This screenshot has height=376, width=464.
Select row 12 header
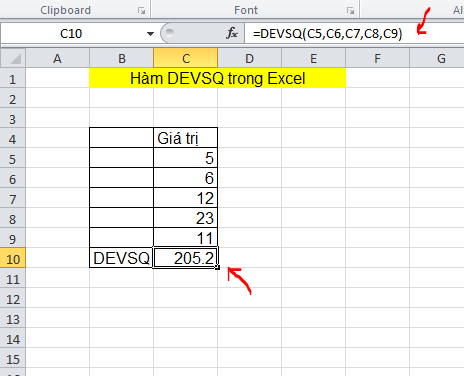pyautogui.click(x=13, y=299)
